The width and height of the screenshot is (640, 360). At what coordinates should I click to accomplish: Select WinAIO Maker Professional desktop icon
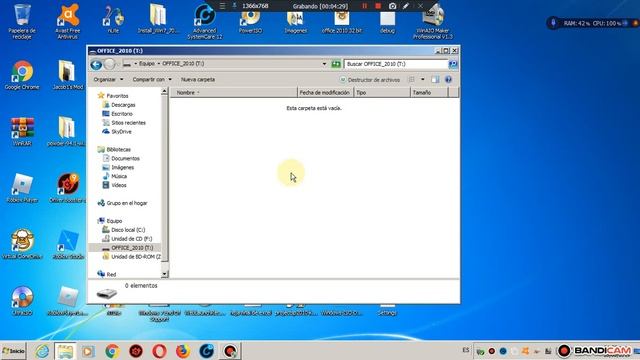[x=433, y=21]
